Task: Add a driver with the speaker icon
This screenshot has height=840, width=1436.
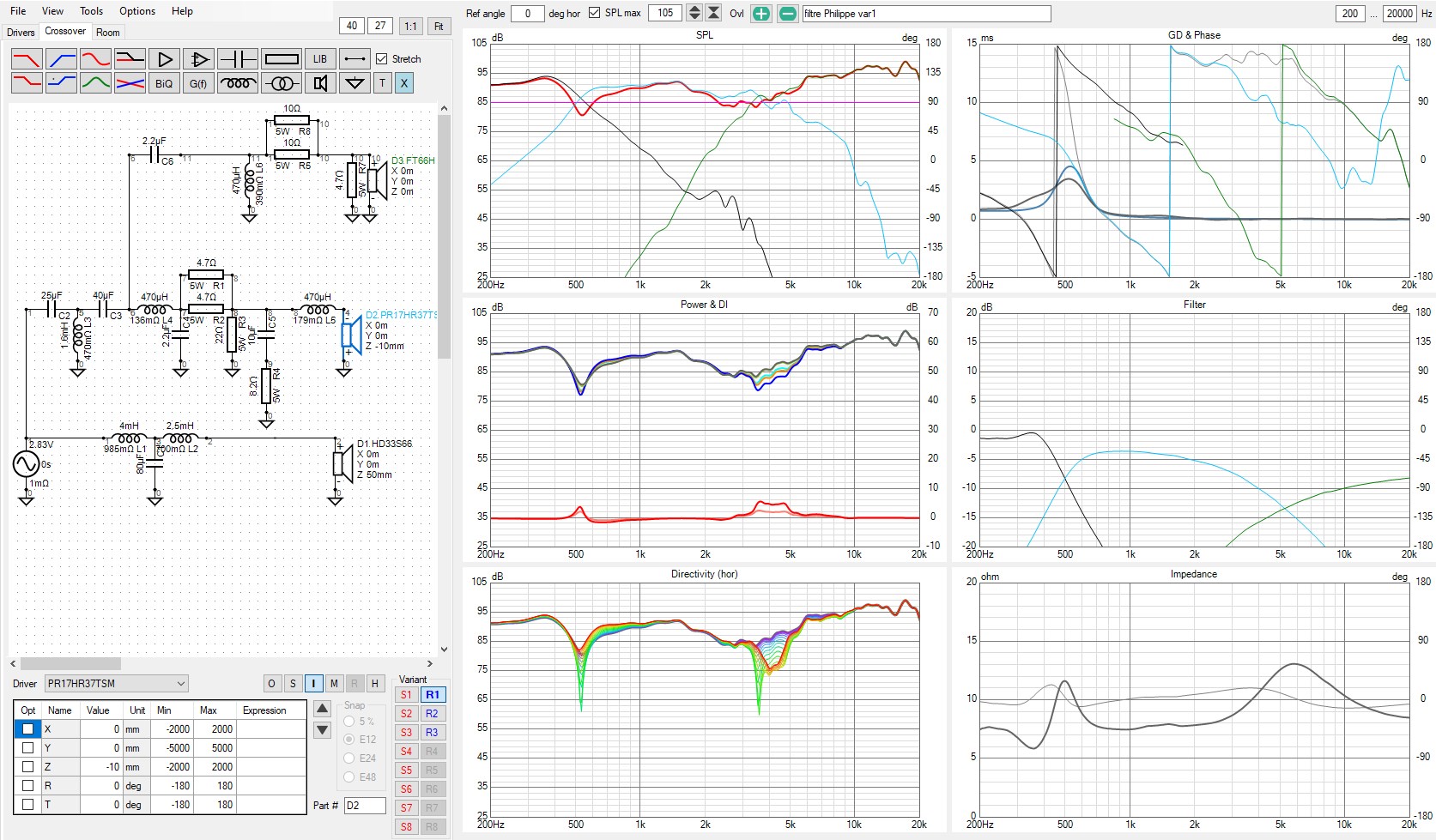Action: (320, 83)
